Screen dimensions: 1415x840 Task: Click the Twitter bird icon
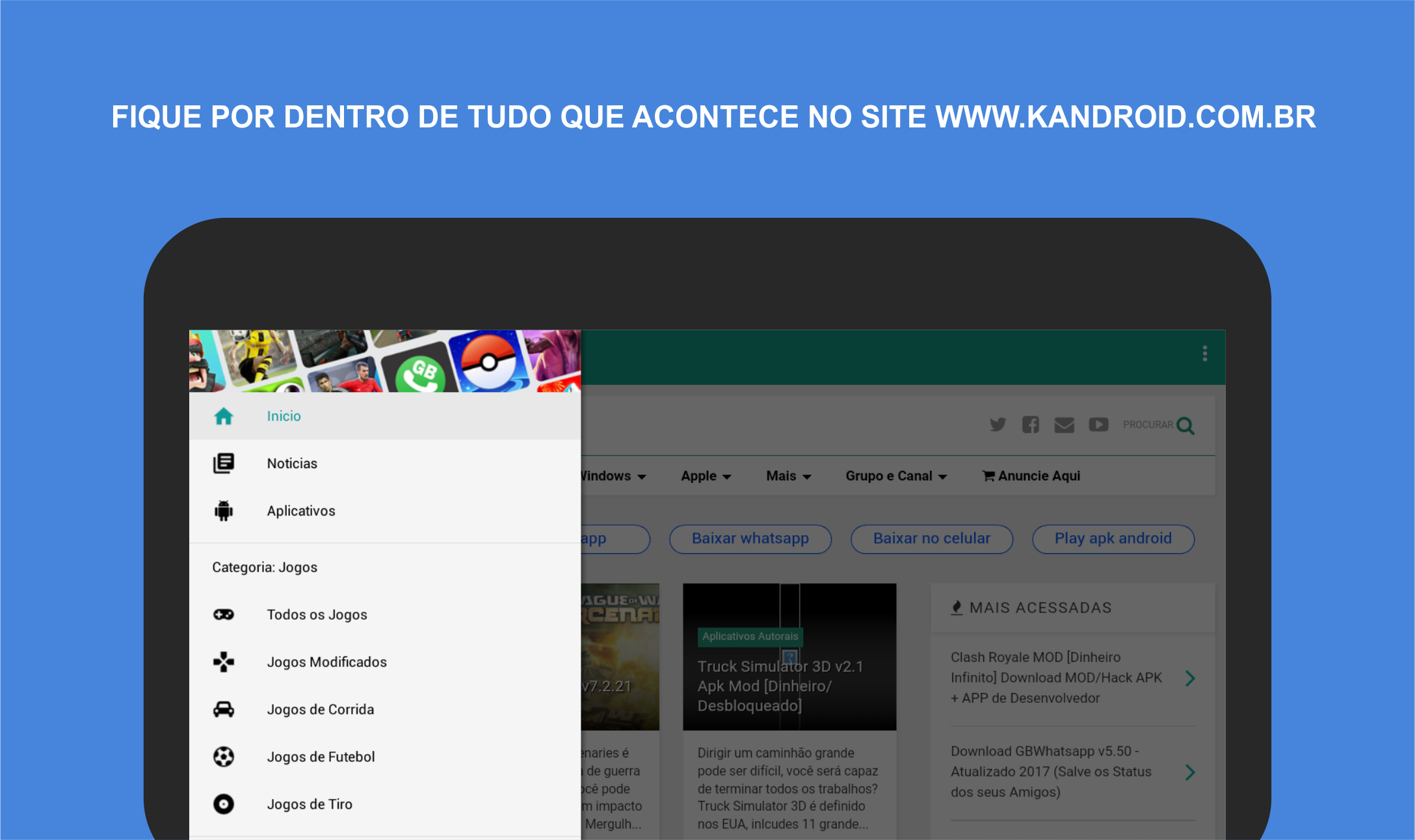(998, 425)
